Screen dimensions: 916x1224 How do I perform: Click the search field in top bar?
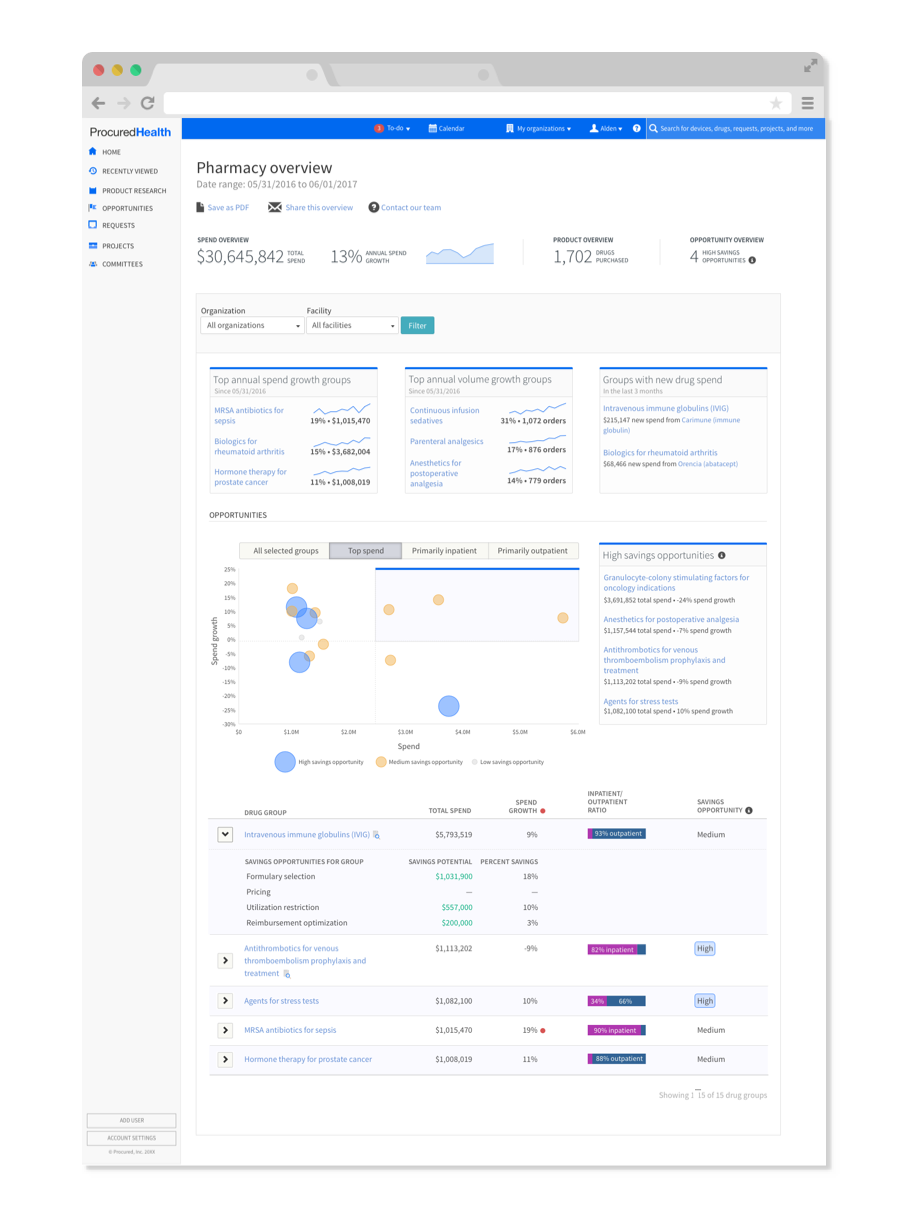735,129
